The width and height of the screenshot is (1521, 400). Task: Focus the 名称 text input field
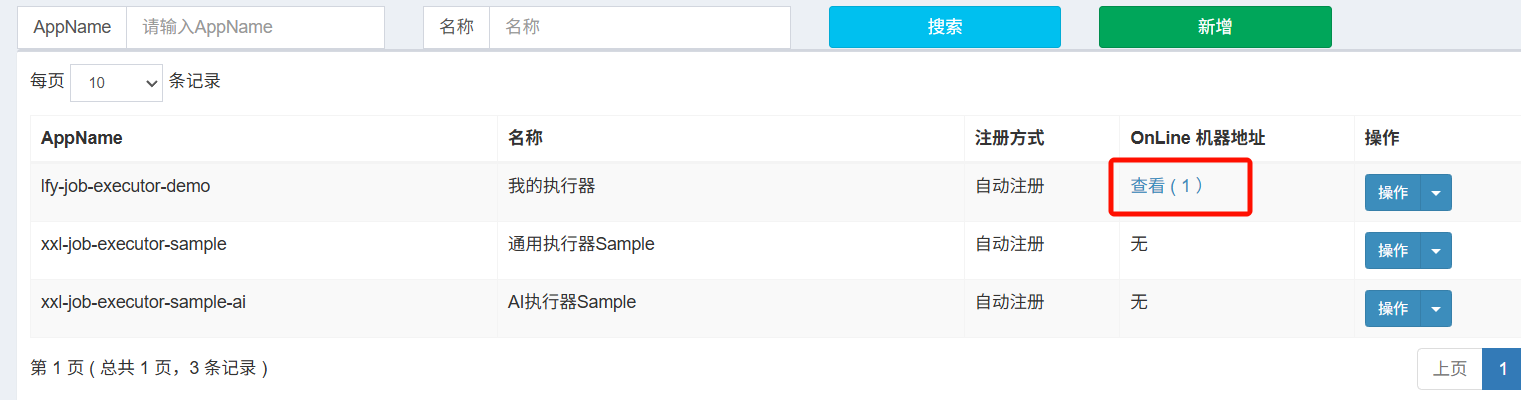tap(639, 28)
